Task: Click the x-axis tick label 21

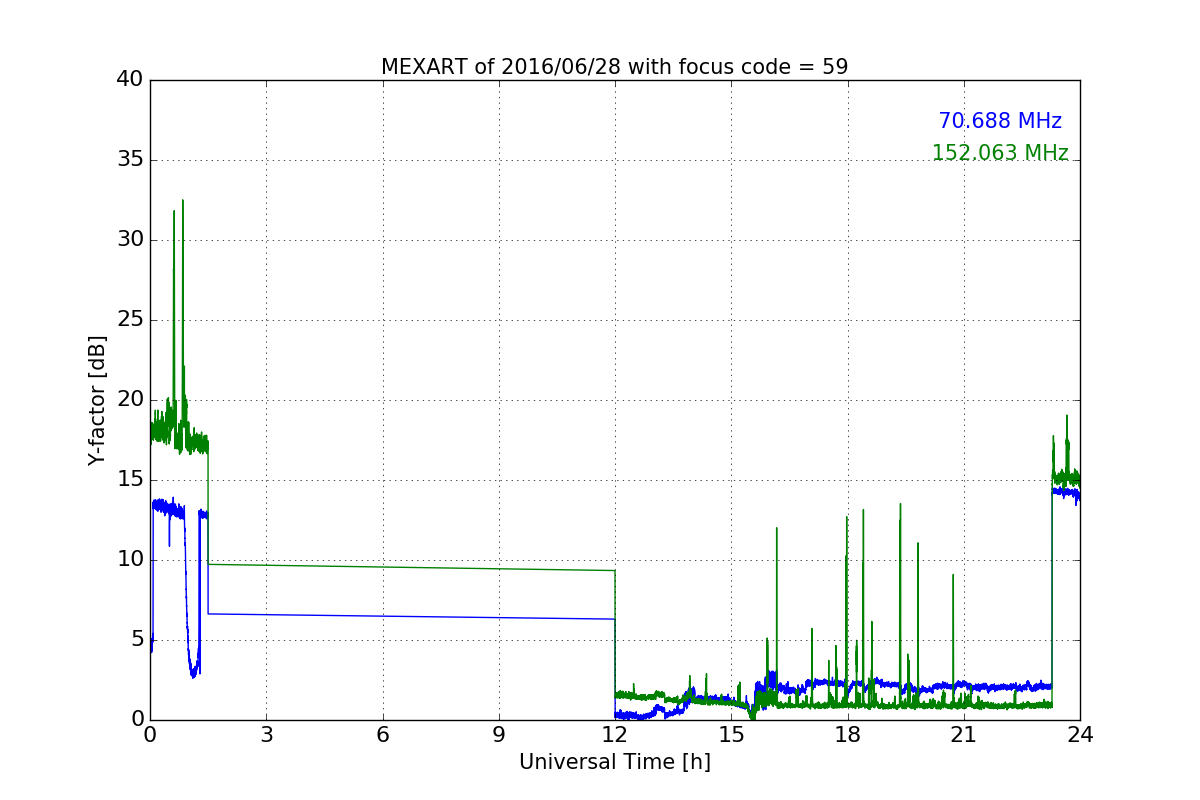Action: tap(964, 734)
